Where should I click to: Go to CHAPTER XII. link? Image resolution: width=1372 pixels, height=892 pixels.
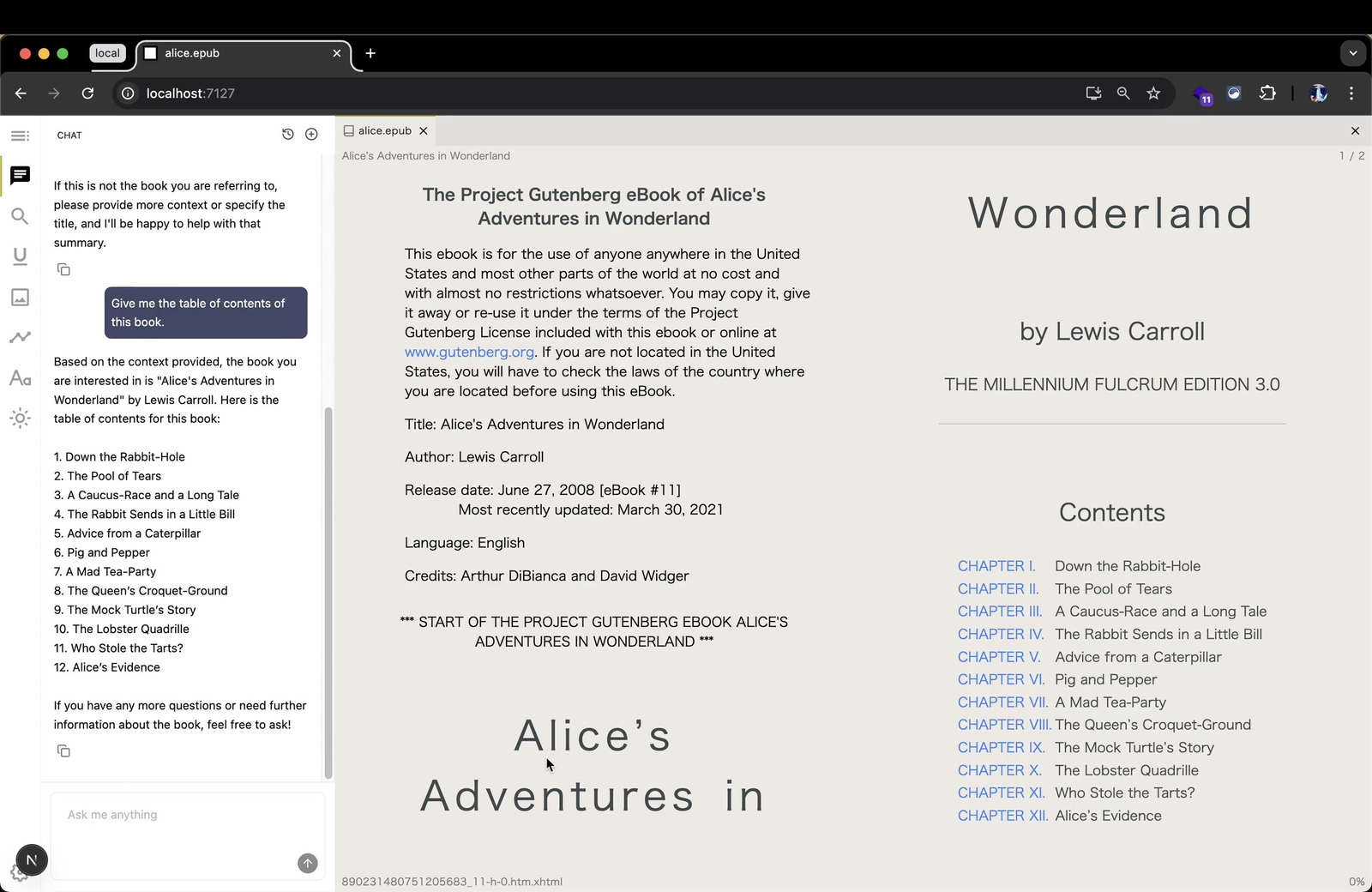pos(1003,816)
